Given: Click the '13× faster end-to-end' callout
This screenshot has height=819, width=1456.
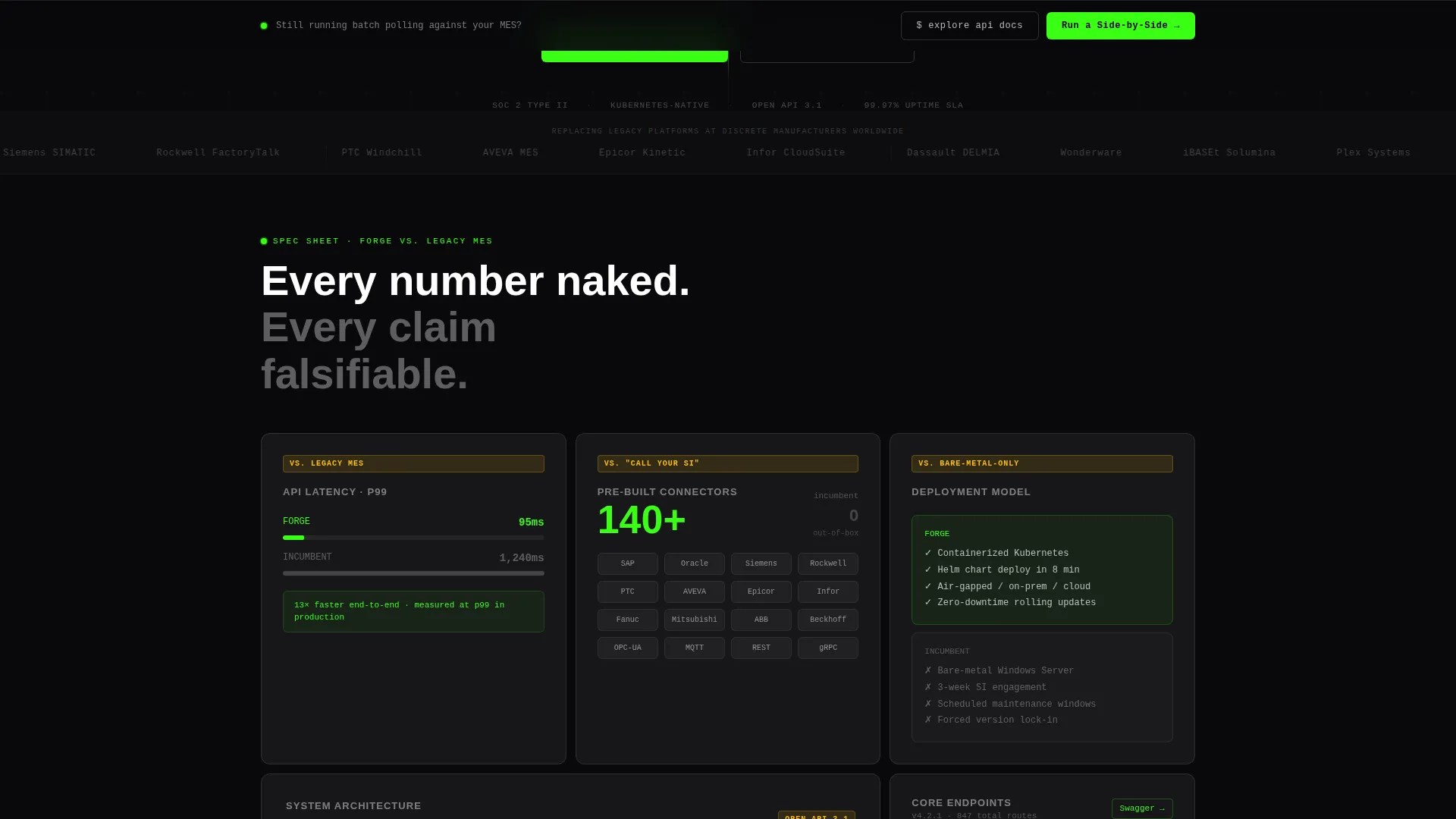Looking at the screenshot, I should (413, 611).
